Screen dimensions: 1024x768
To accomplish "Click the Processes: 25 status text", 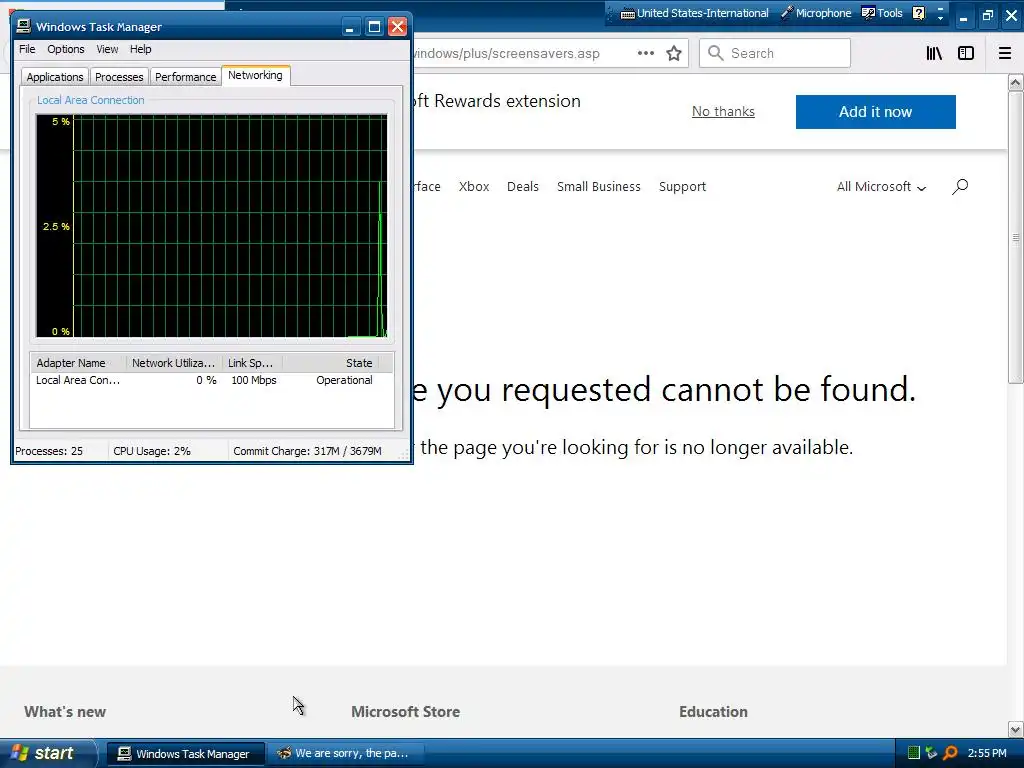I will click(x=49, y=451).
